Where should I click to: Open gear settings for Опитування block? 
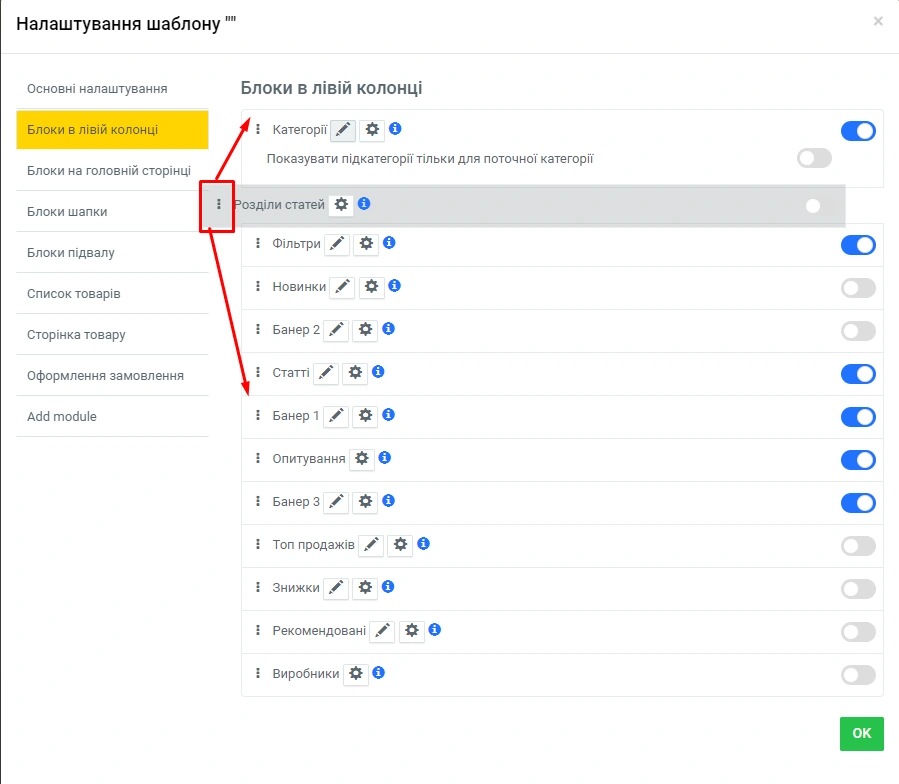coord(362,459)
